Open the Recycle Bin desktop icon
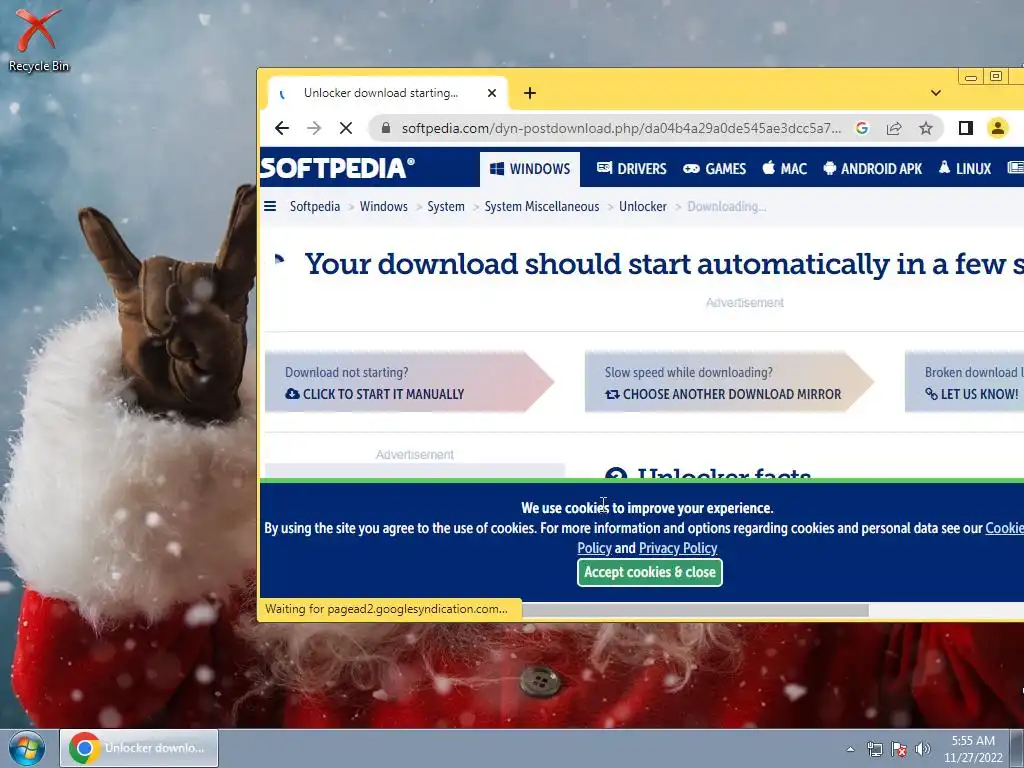 pyautogui.click(x=38, y=39)
